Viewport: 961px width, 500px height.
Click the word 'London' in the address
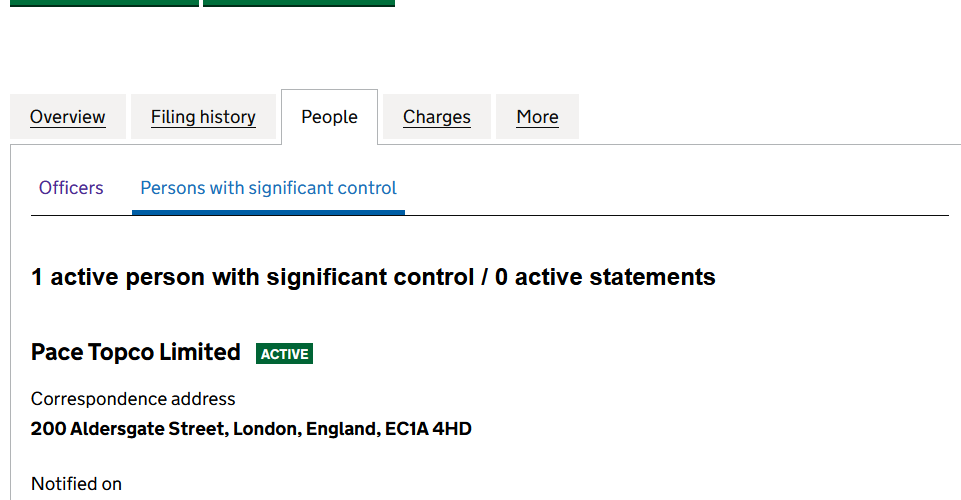tap(266, 429)
